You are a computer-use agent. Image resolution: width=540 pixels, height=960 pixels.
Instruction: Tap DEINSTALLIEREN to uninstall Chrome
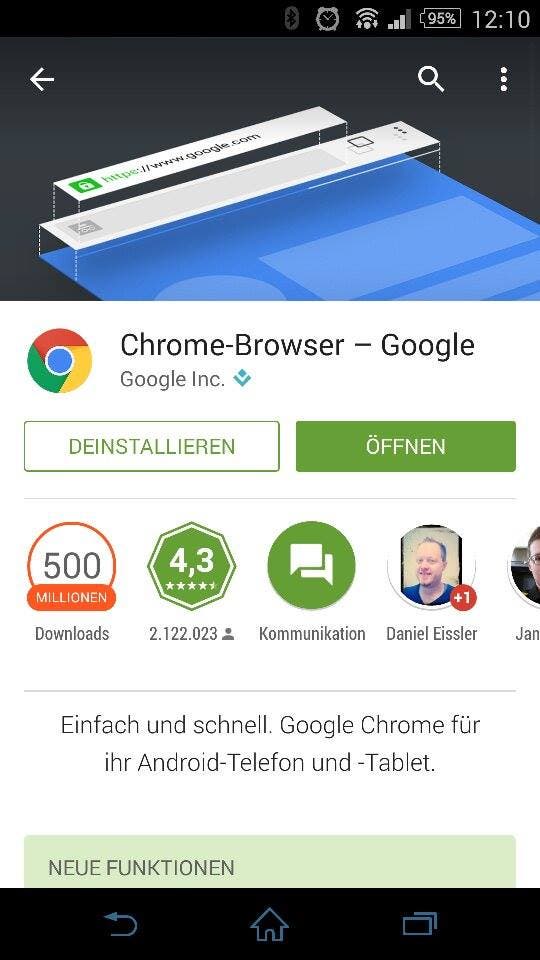[x=152, y=446]
